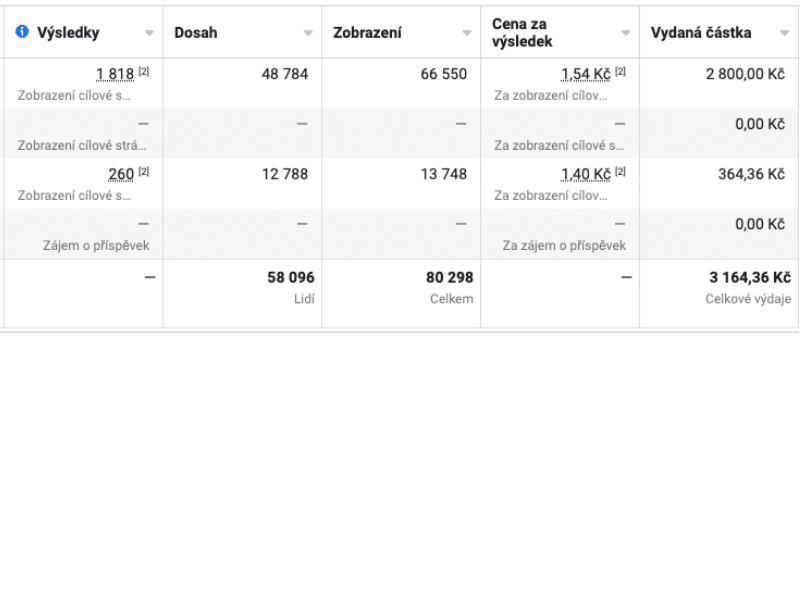Viewport: 800px width, 600px height.
Task: Expand the Vydaná částka column dropdown arrow
Action: [784, 33]
